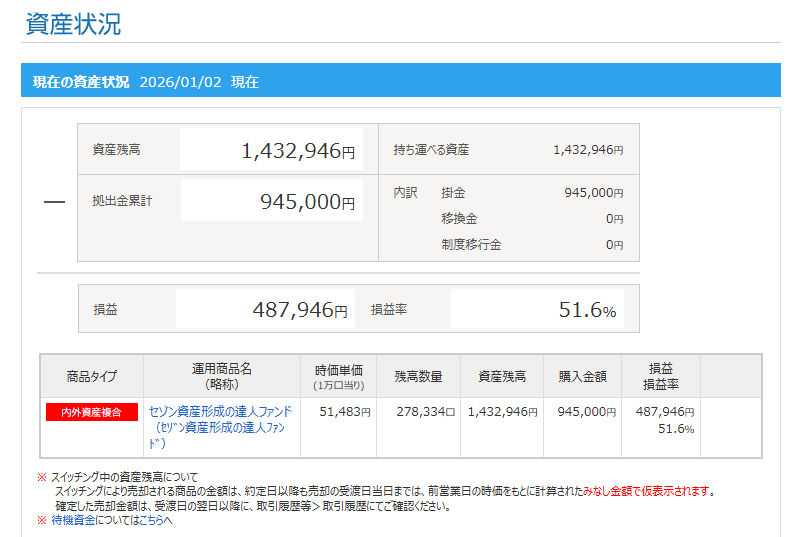Click the 損益 amount 487,946円
This screenshot has width=793, height=537.
(x=299, y=311)
